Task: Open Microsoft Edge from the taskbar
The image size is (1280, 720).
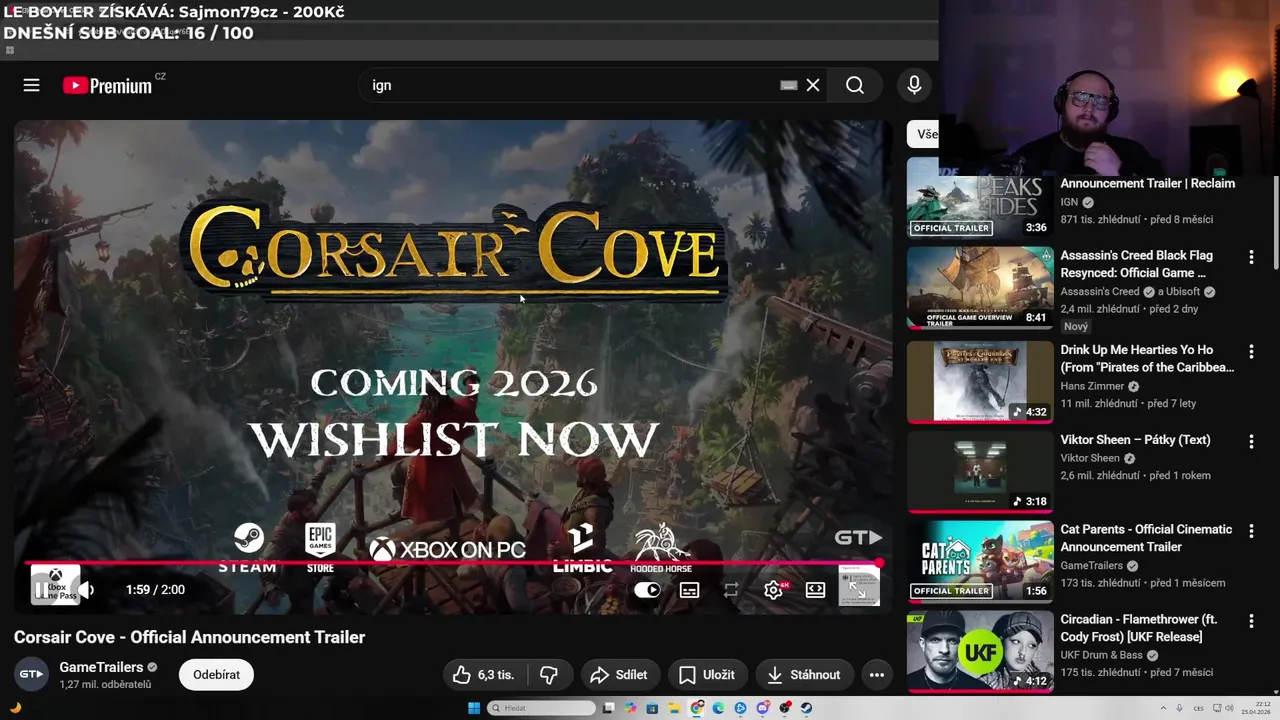Action: pyautogui.click(x=718, y=708)
